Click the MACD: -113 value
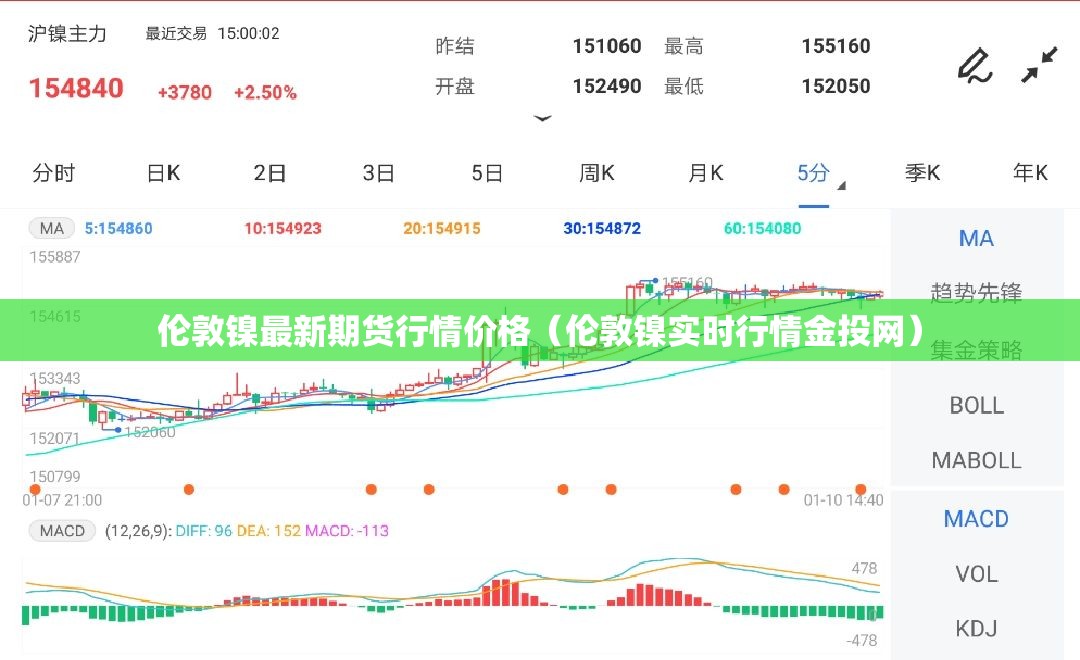Screen dimensions: 1080x660 (x=346, y=530)
